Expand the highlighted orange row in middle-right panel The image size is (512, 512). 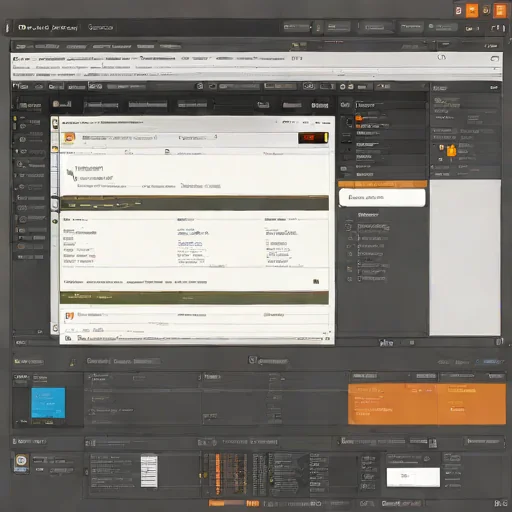pyautogui.click(x=382, y=184)
